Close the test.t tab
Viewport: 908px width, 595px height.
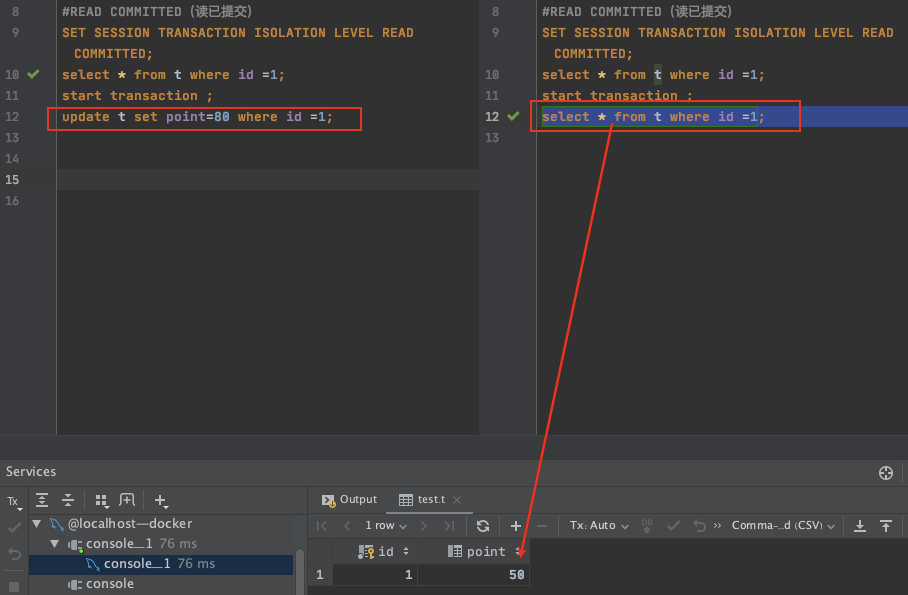coord(457,499)
